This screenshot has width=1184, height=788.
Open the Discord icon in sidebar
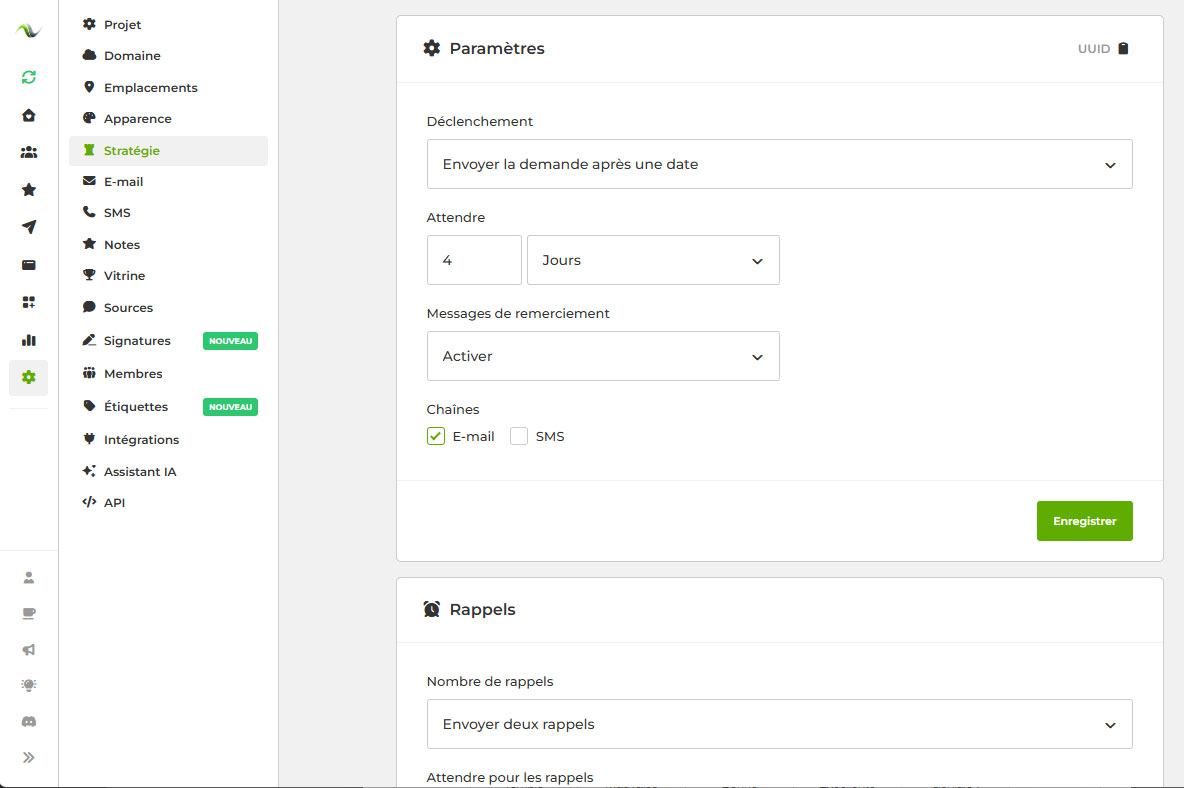(x=29, y=721)
